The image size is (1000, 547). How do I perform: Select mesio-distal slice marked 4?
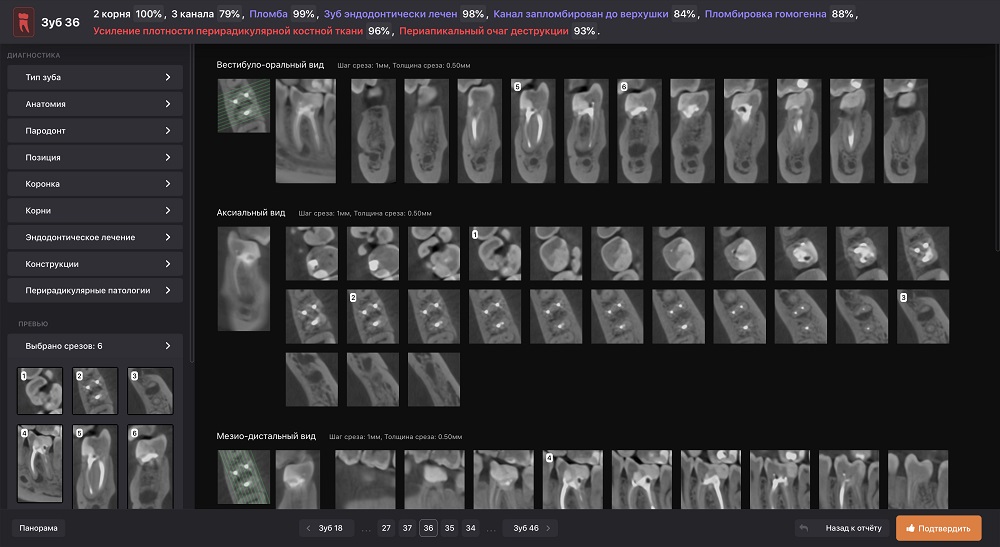click(573, 479)
